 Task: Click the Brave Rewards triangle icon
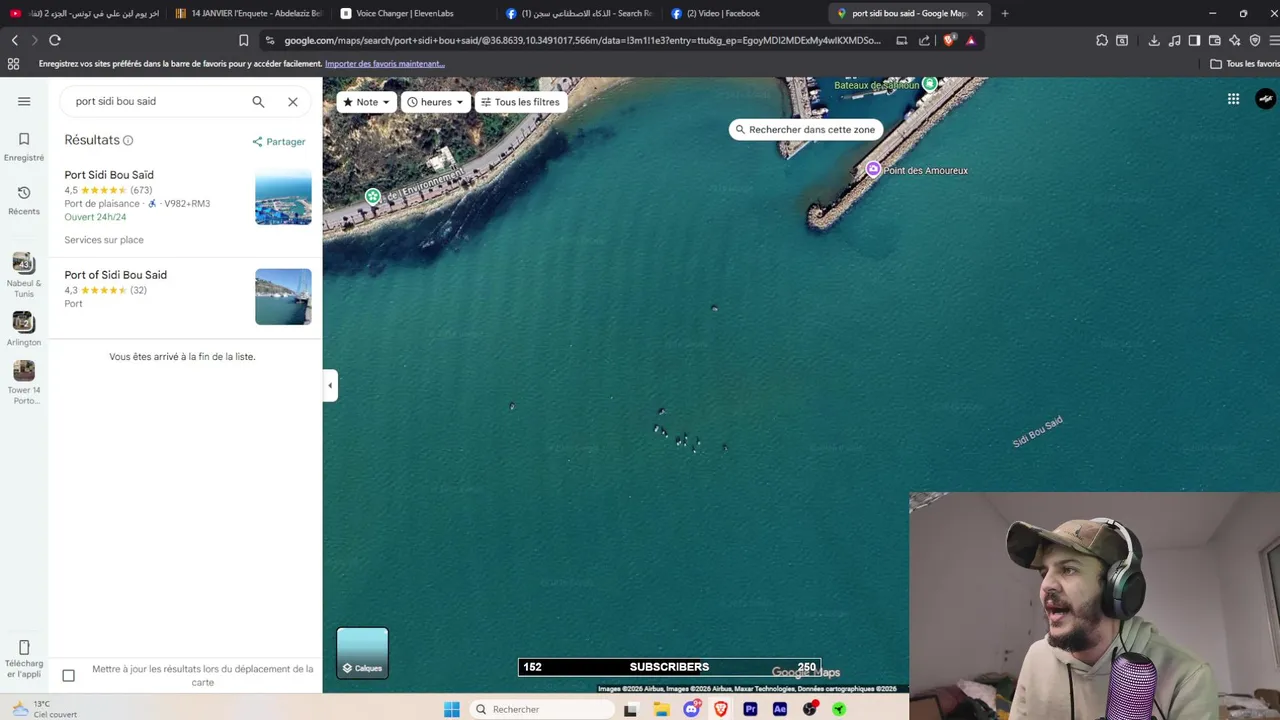tap(970, 40)
